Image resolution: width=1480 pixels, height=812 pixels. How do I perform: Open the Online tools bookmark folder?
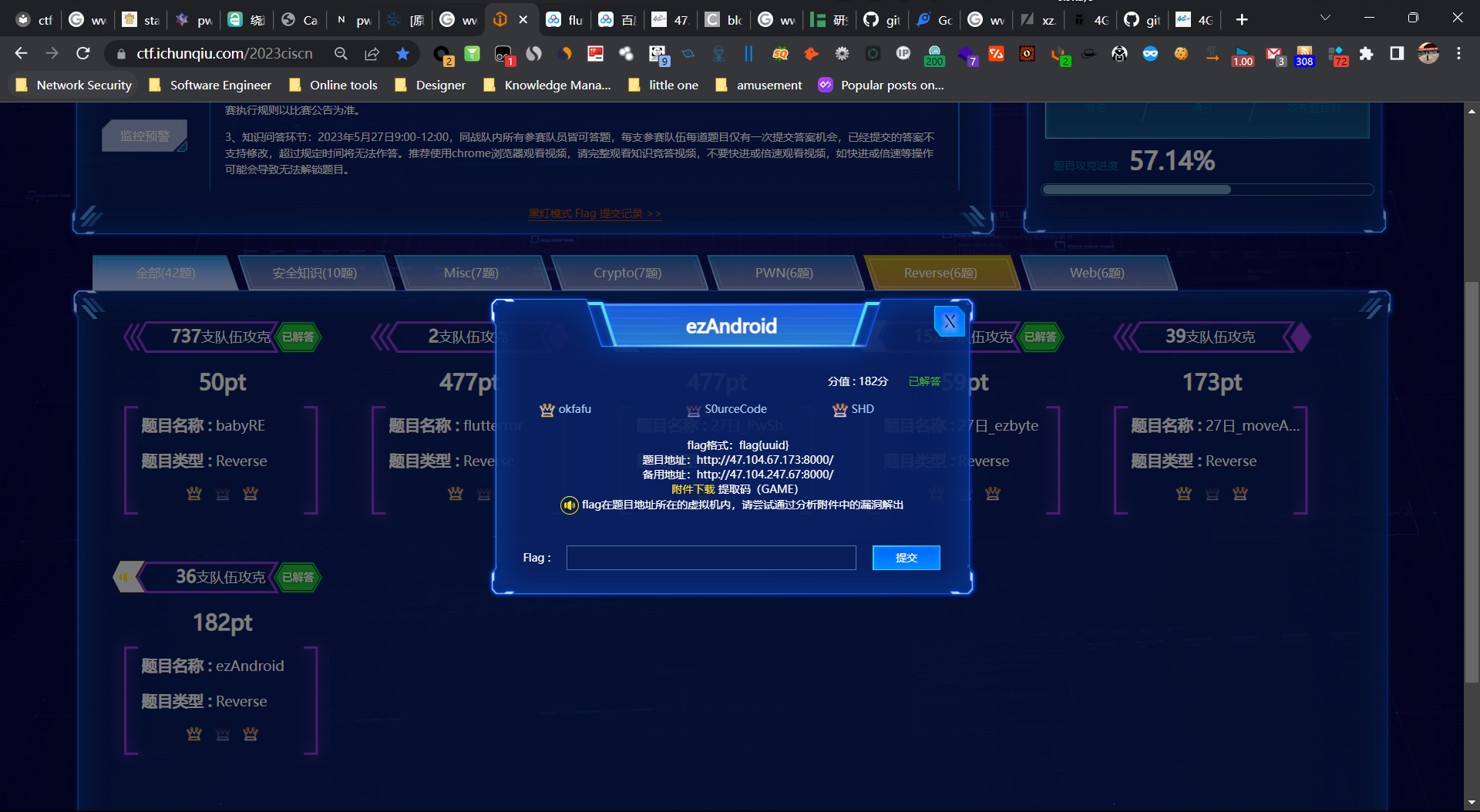tap(333, 85)
